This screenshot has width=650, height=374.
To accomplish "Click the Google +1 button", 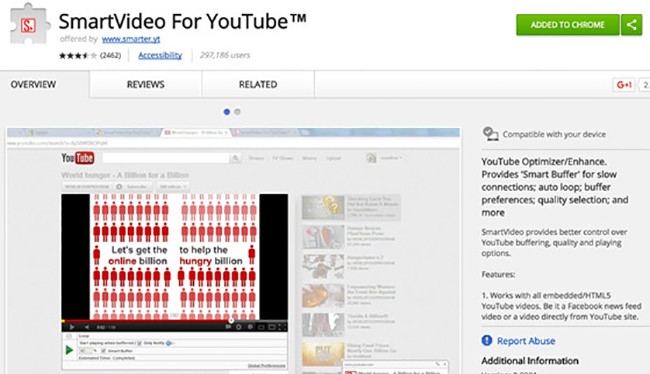I will coord(624,85).
